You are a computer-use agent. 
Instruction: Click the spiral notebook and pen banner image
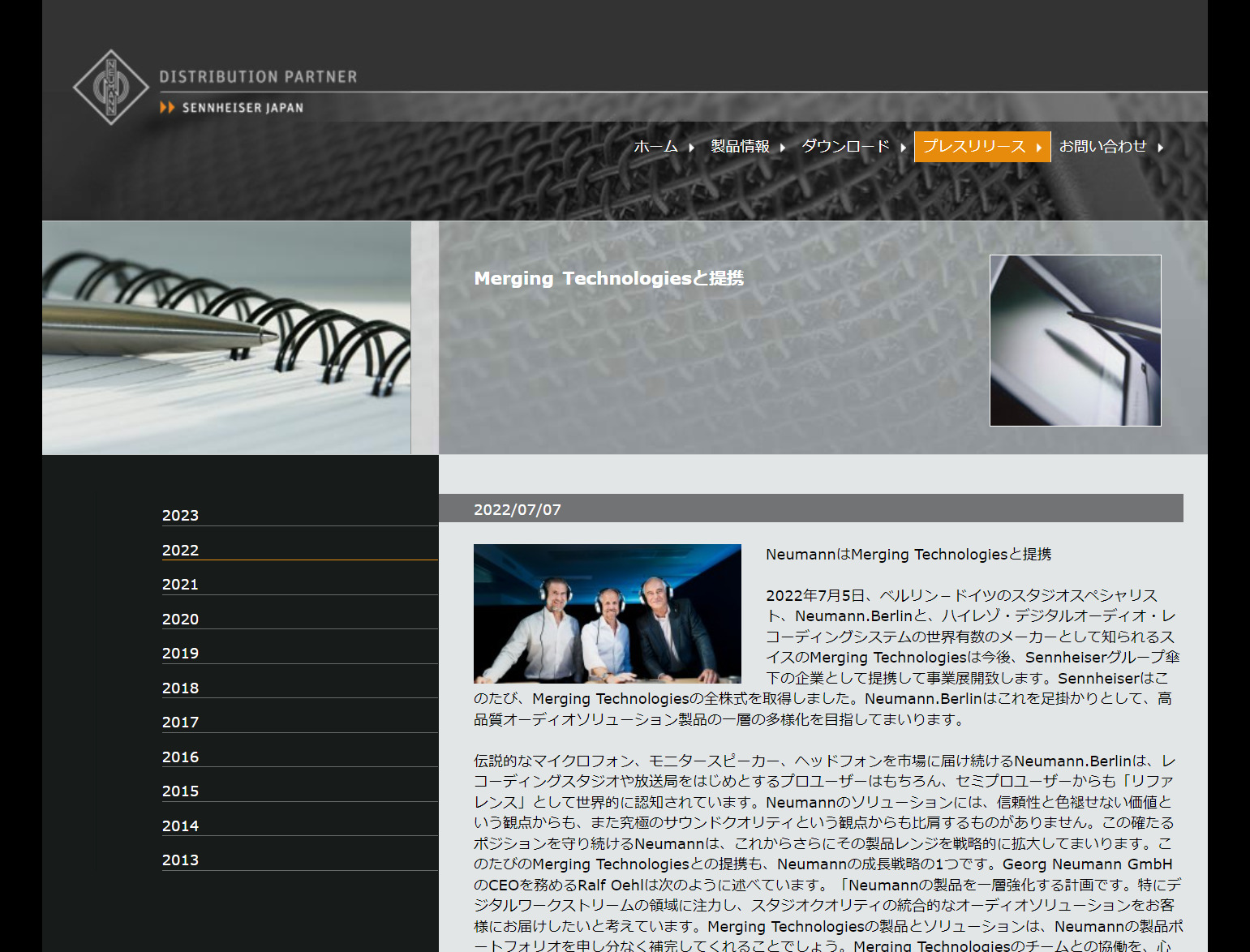point(226,338)
